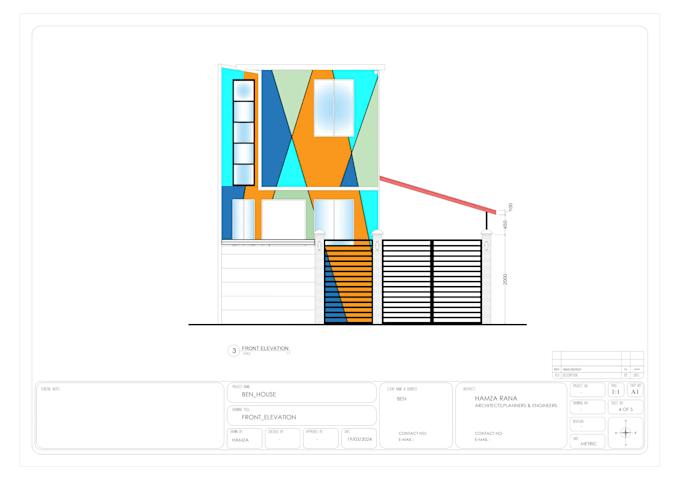Viewport: 680px width, 480px height.
Task: Click the date '19/03/2024'
Action: point(360,439)
